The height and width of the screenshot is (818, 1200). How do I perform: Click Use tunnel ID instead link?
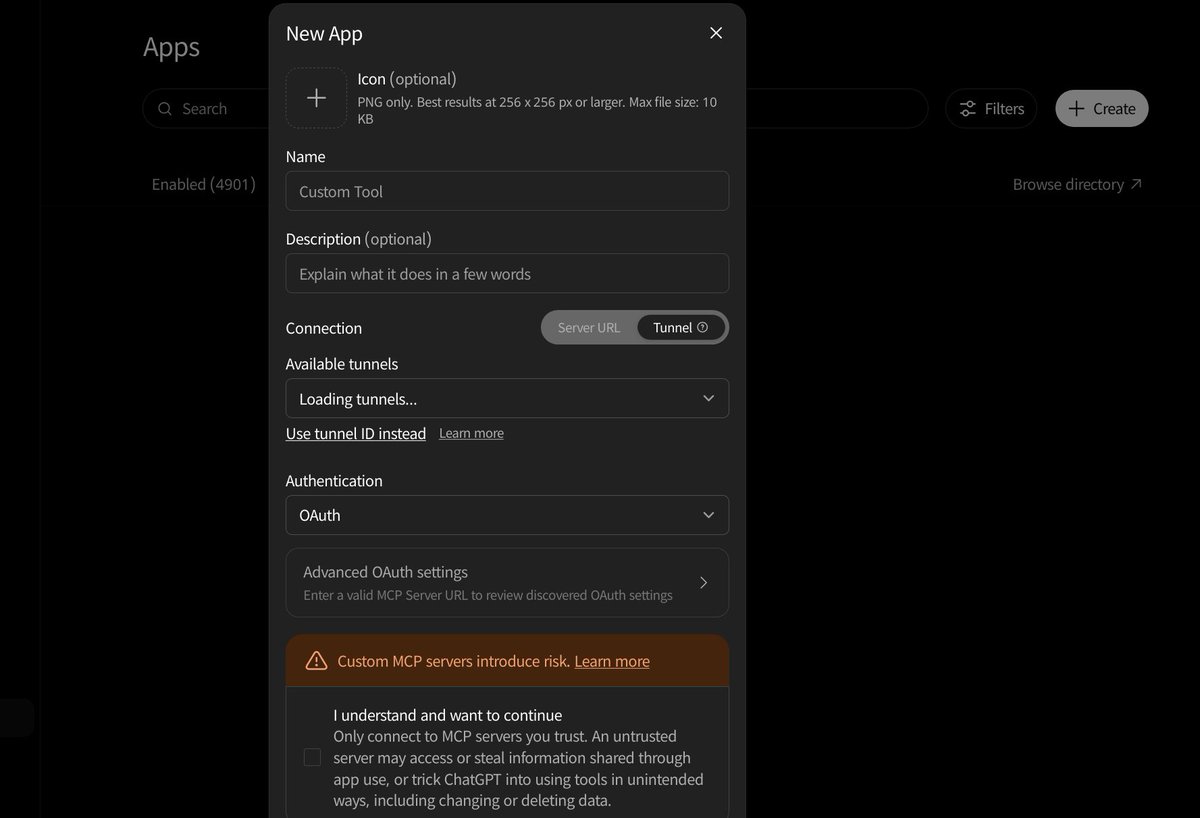[356, 433]
